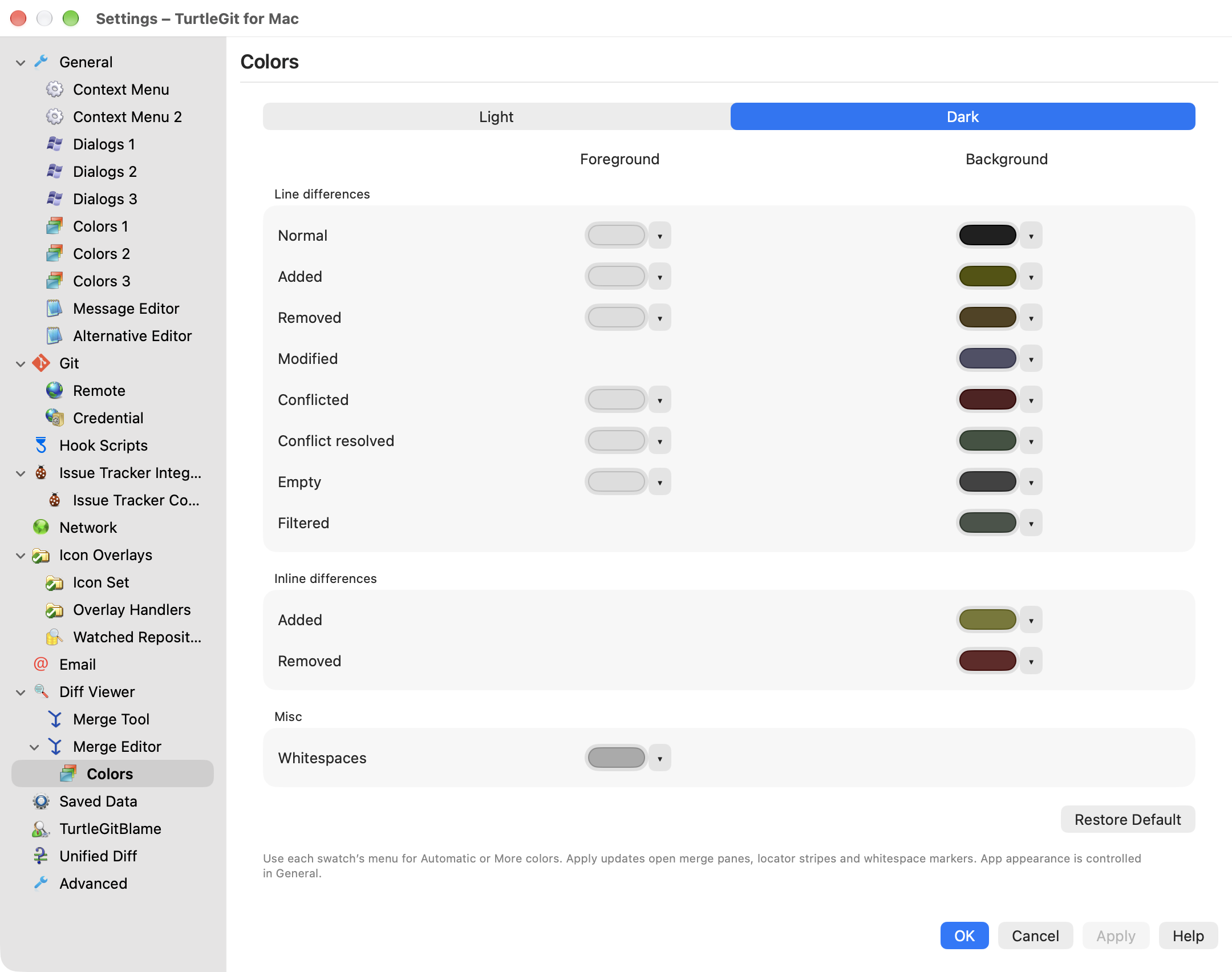
Task: Click the Restore Default button
Action: pos(1128,820)
